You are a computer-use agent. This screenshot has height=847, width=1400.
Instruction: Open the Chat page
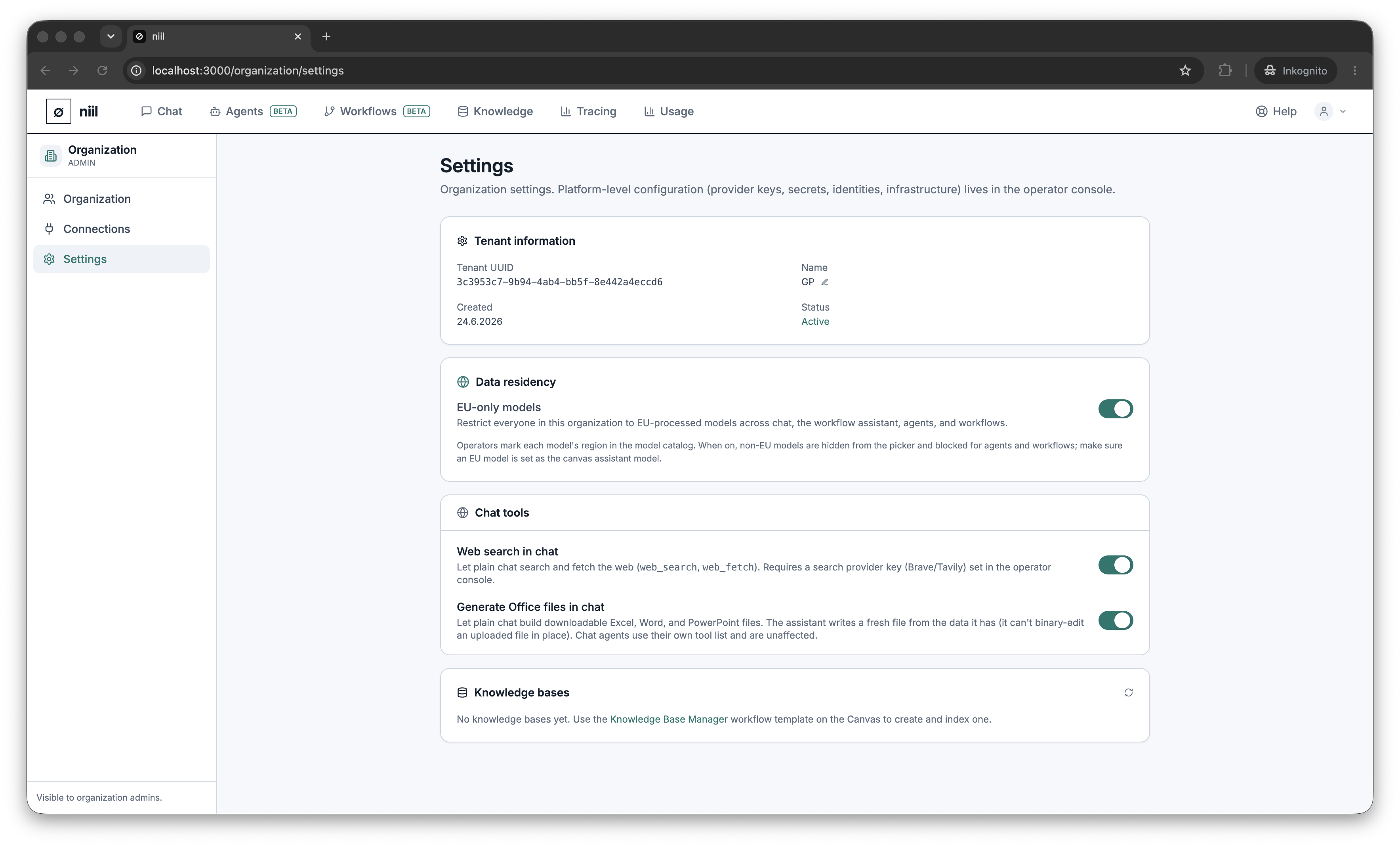(x=161, y=111)
